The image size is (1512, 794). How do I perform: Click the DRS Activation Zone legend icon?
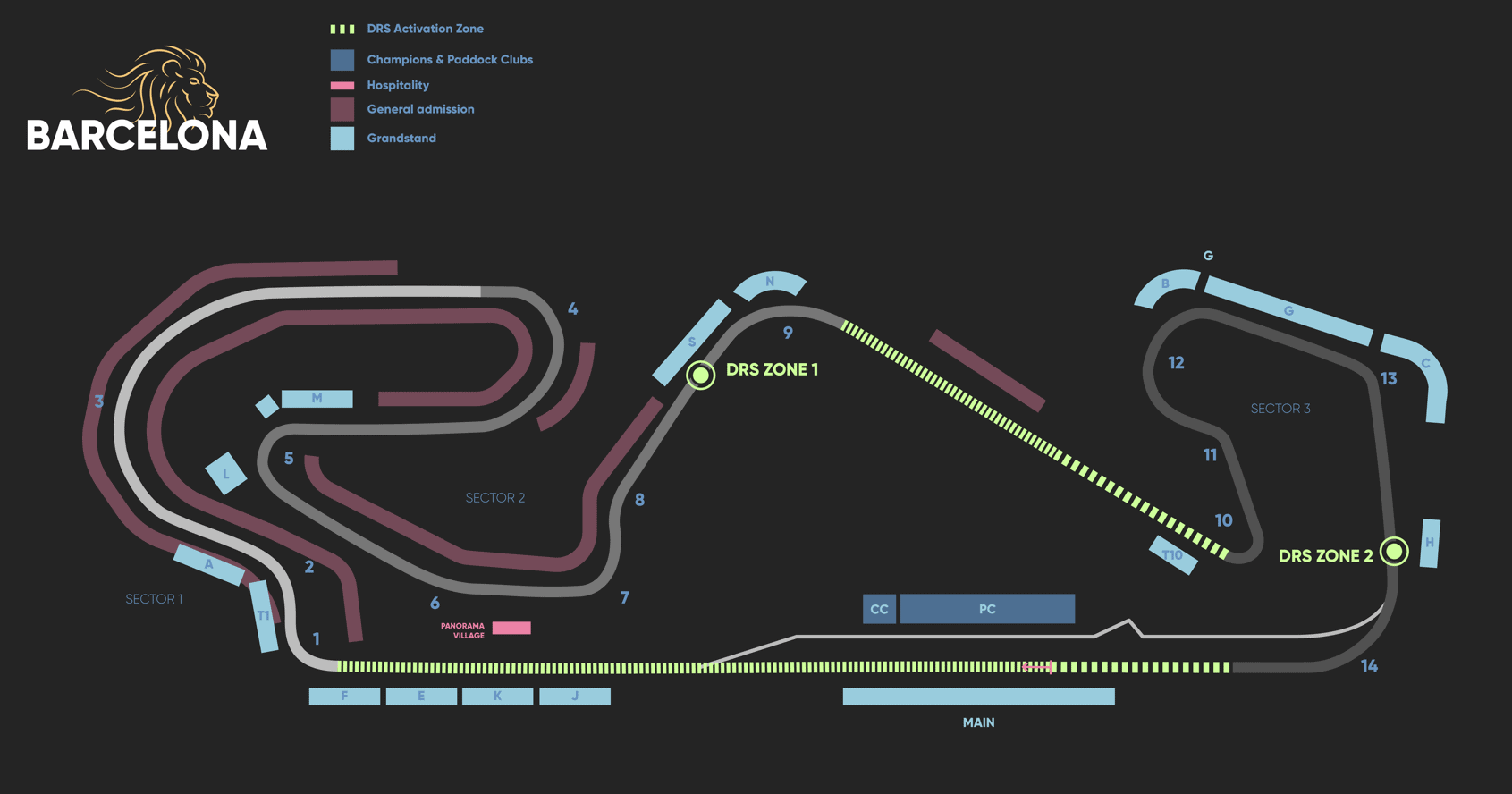click(342, 30)
